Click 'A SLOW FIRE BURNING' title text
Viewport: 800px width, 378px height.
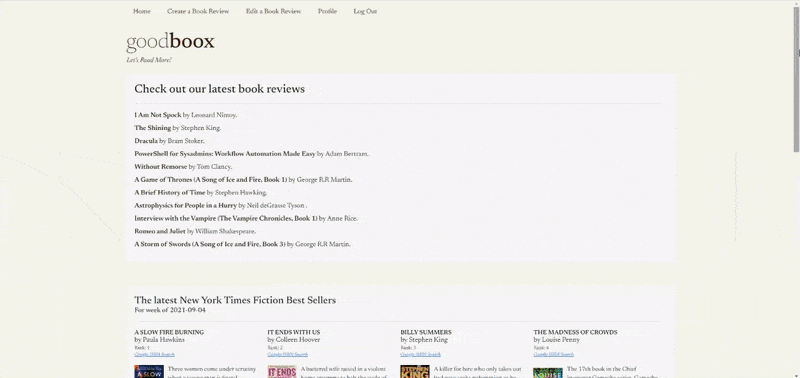pyautogui.click(x=169, y=332)
